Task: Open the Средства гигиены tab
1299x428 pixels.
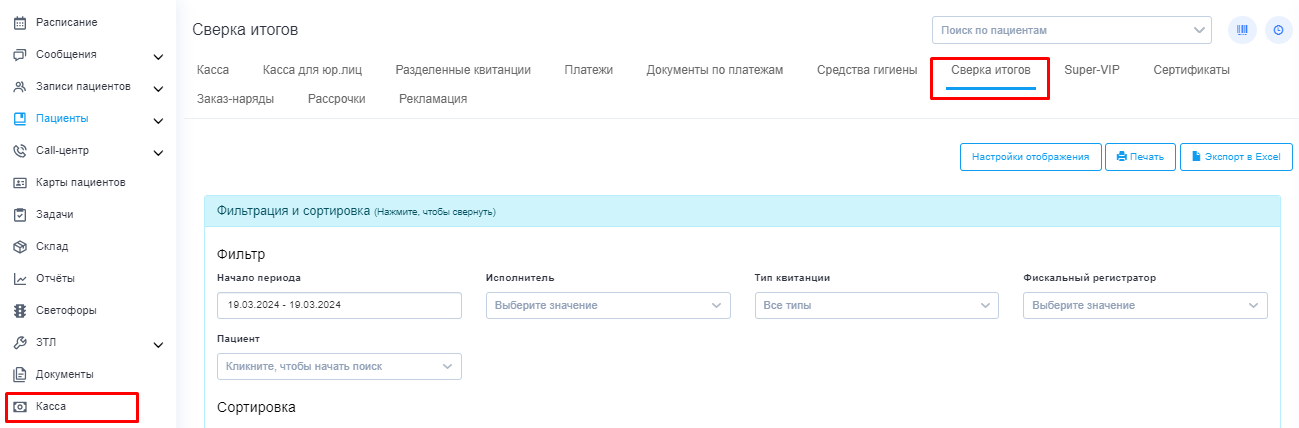Action: pyautogui.click(x=866, y=70)
